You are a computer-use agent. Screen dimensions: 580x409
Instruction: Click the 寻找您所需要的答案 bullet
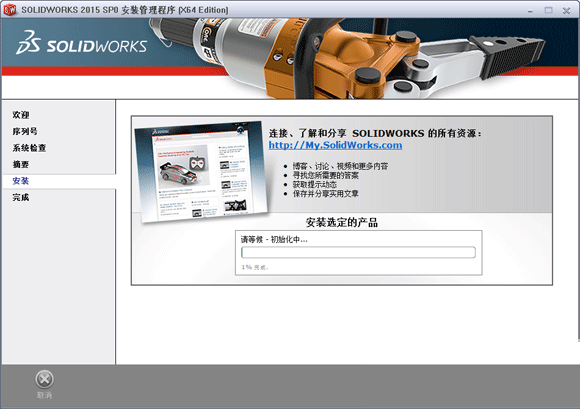click(326, 175)
